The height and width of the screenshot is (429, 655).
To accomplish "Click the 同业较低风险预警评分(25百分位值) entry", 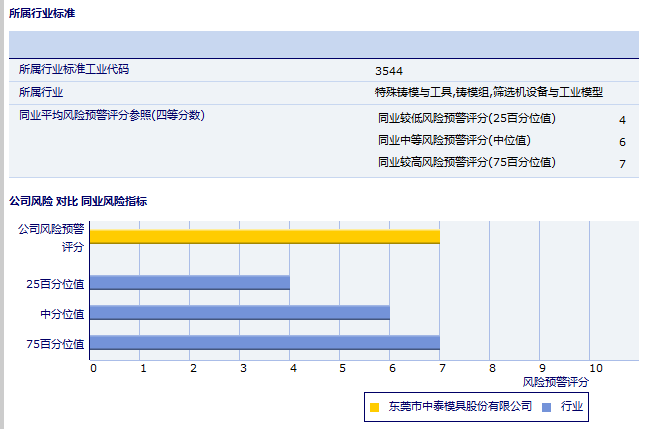I will 466,118.
